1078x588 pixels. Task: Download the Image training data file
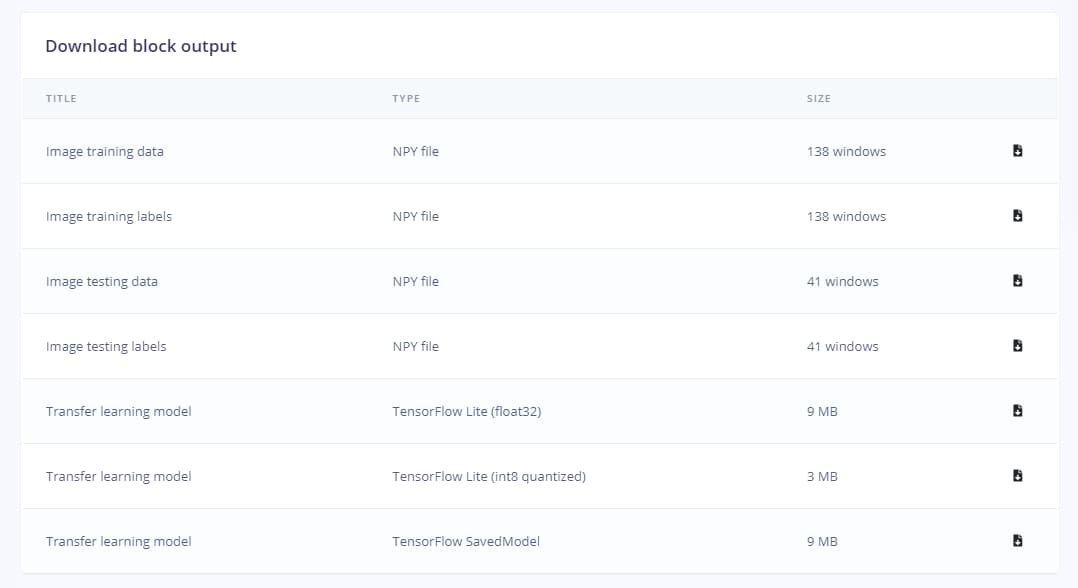[1017, 151]
